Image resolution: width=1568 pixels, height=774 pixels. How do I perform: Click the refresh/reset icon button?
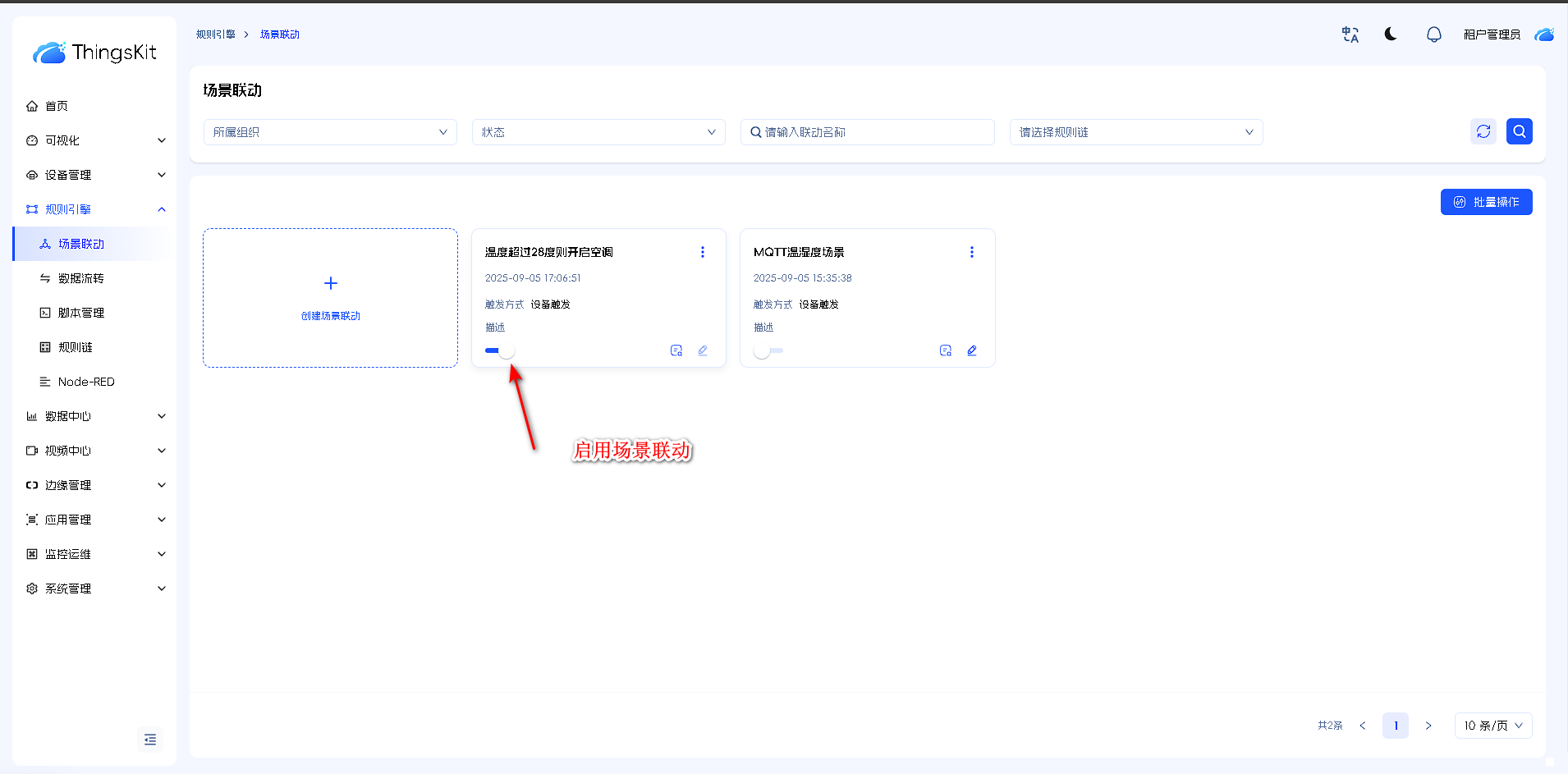click(1483, 131)
